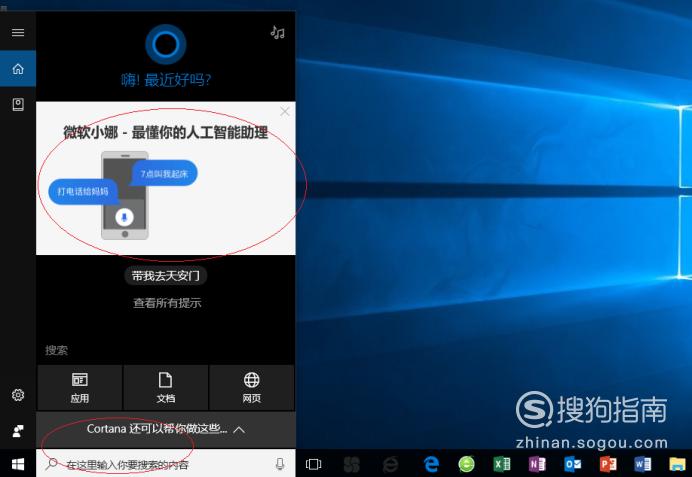Open the Windows Start button

[18, 464]
